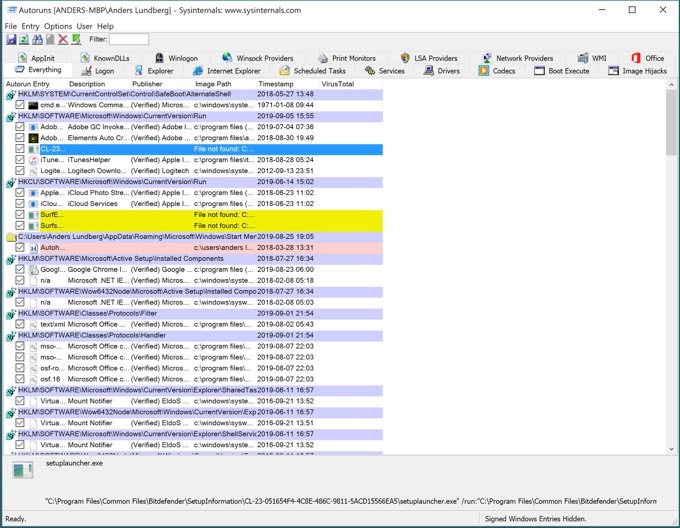680x528 pixels.
Task: Click into the Filter text box
Action: pyautogui.click(x=129, y=39)
